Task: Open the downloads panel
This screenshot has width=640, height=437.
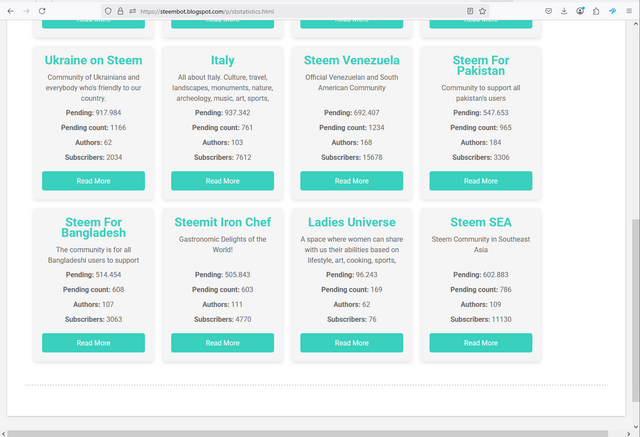Action: [564, 11]
